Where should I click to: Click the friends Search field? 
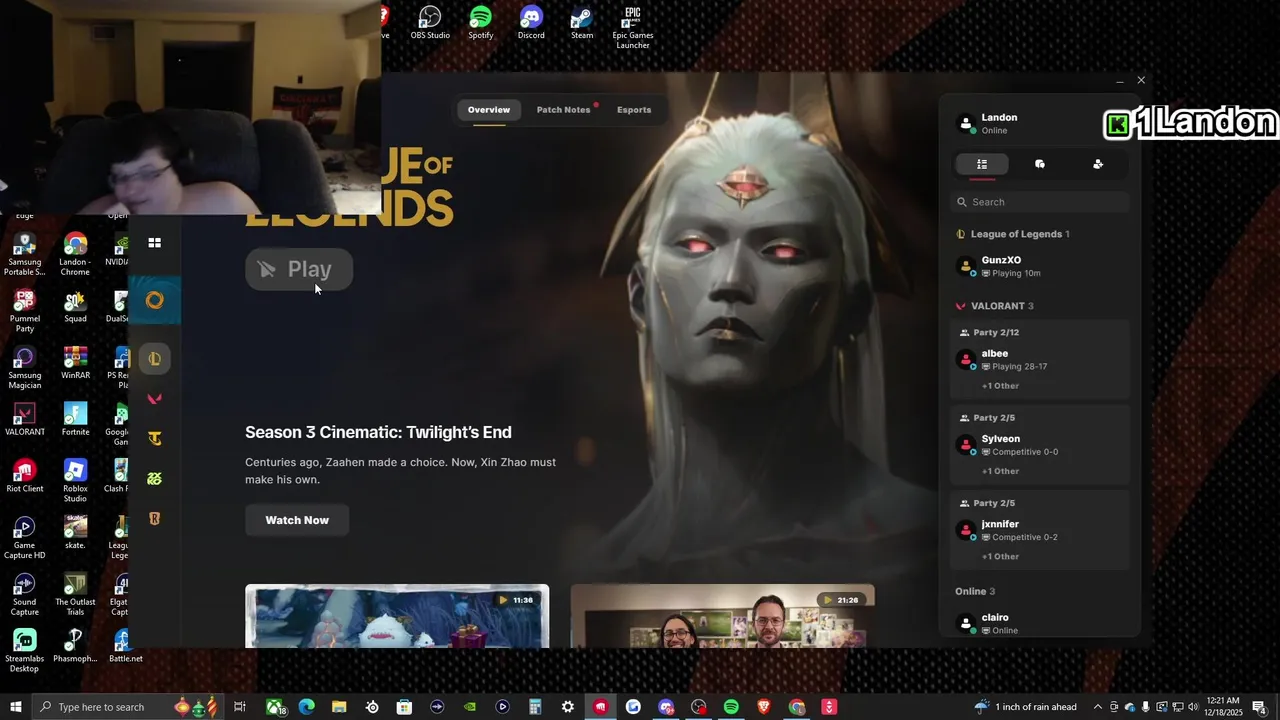pyautogui.click(x=1040, y=202)
